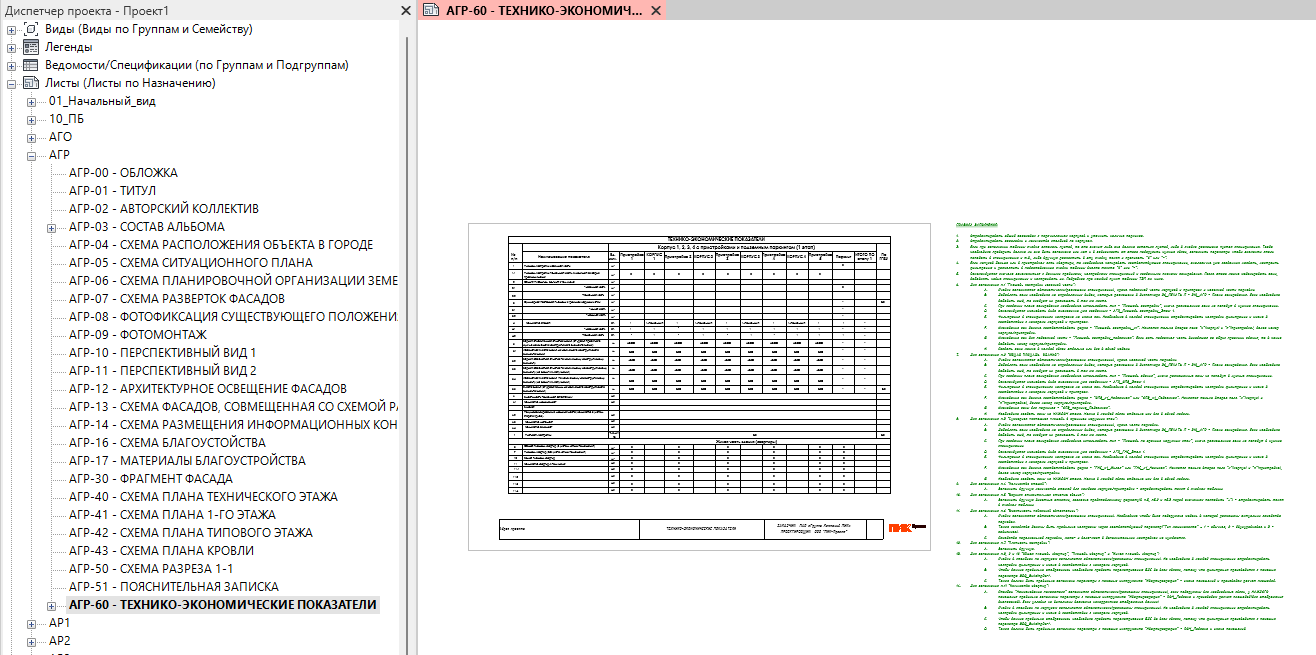Expand the АГО group

tap(32, 137)
